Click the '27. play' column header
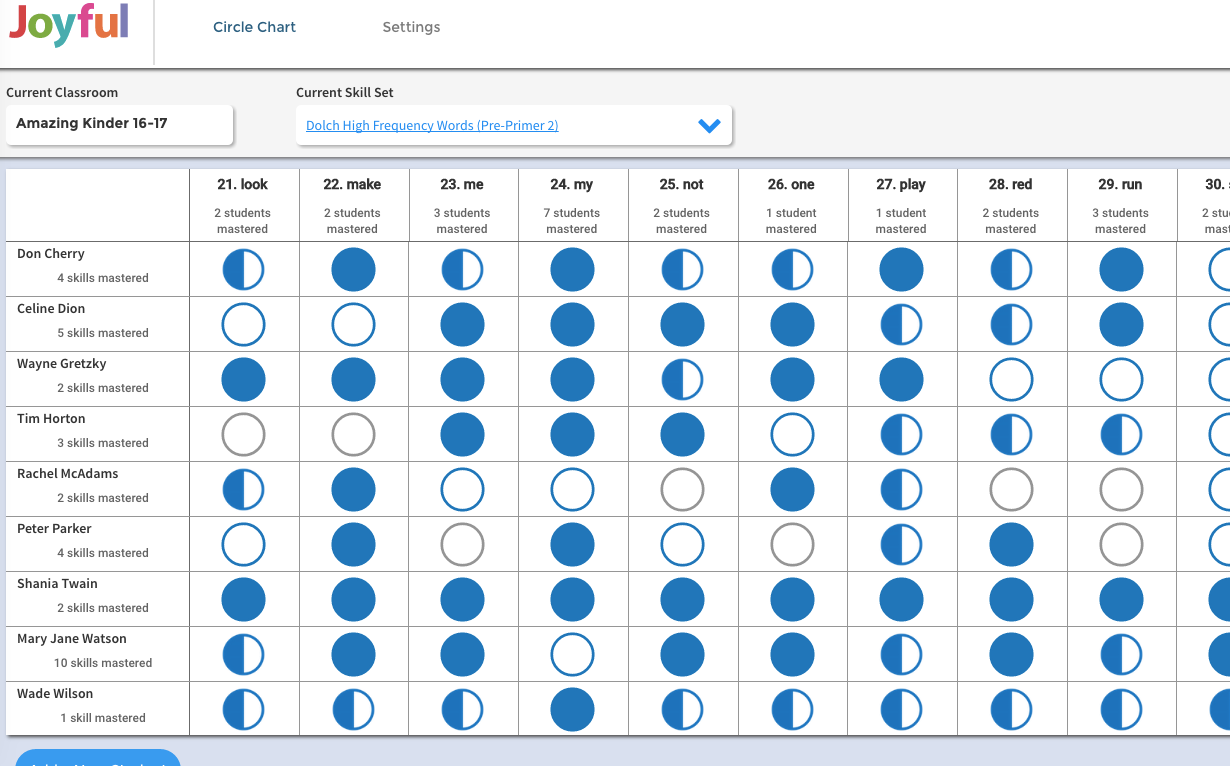The image size is (1230, 766). point(901,184)
